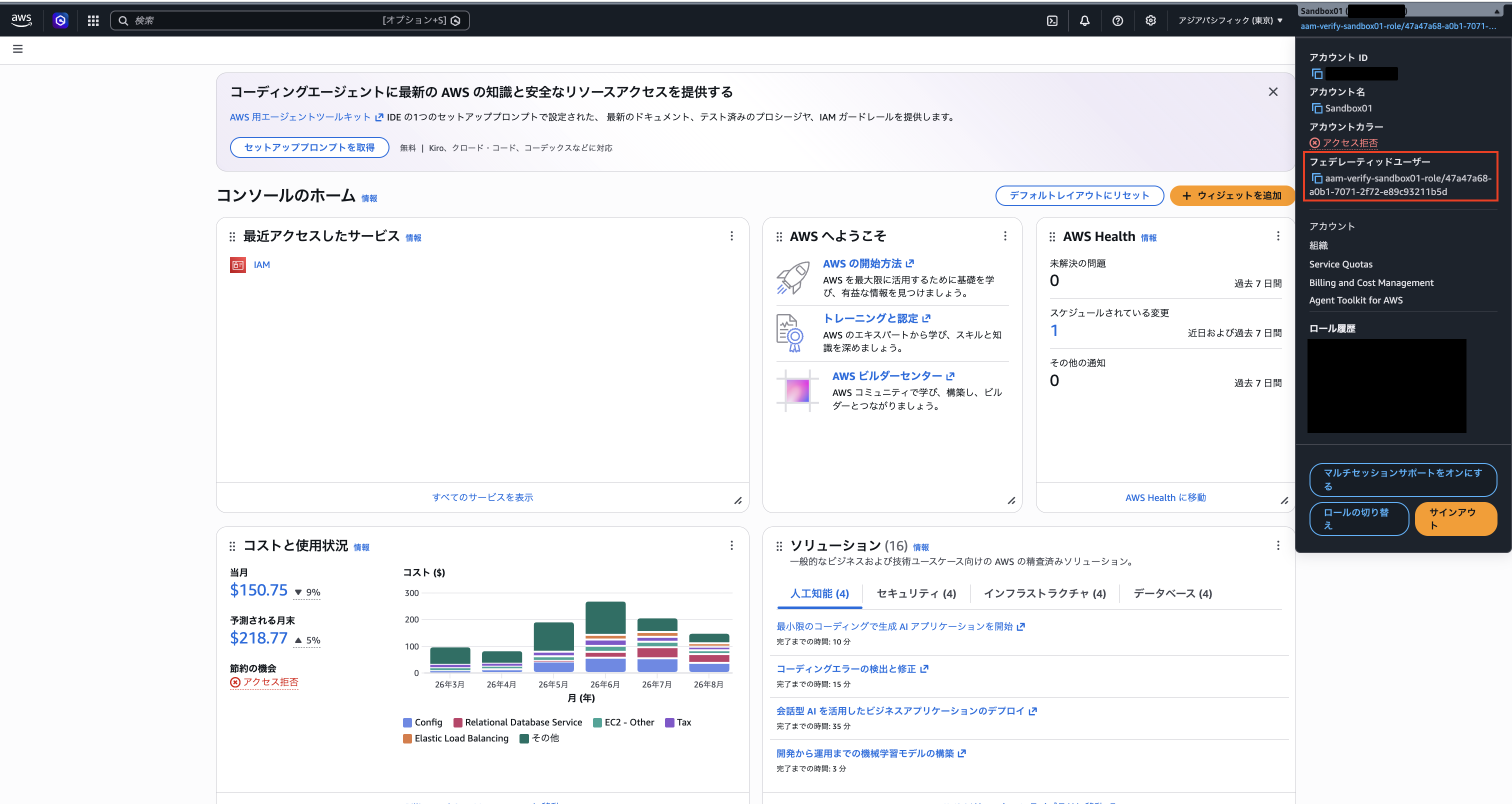Viewport: 1512px width, 804px height.
Task: Click the Config legend color swatch
Action: point(407,723)
